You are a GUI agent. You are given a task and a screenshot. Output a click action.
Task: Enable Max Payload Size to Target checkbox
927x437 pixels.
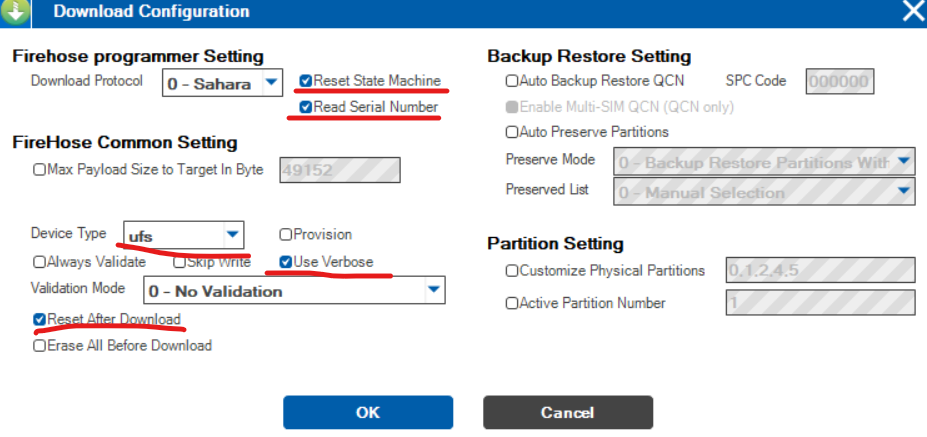point(40,170)
